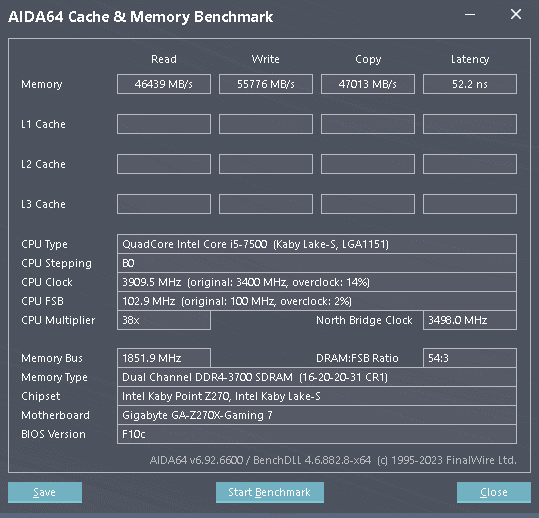Click the Motherboard label
Viewport: 539px width, 518px height.
coord(55,415)
